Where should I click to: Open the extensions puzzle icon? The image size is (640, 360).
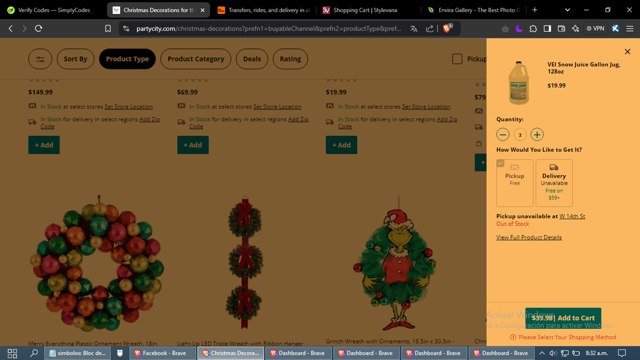533,29
